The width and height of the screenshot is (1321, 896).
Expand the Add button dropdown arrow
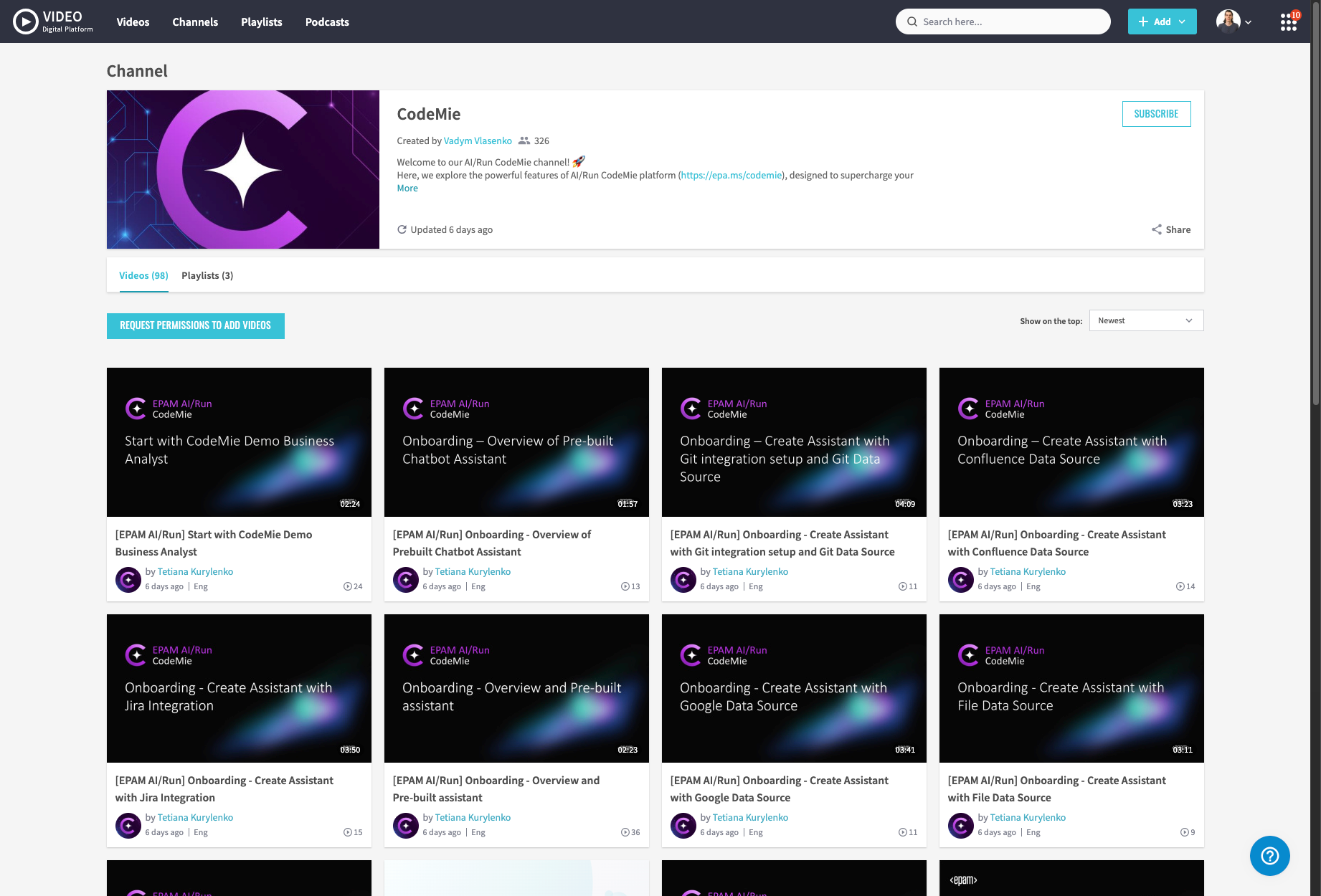[x=1180, y=22]
